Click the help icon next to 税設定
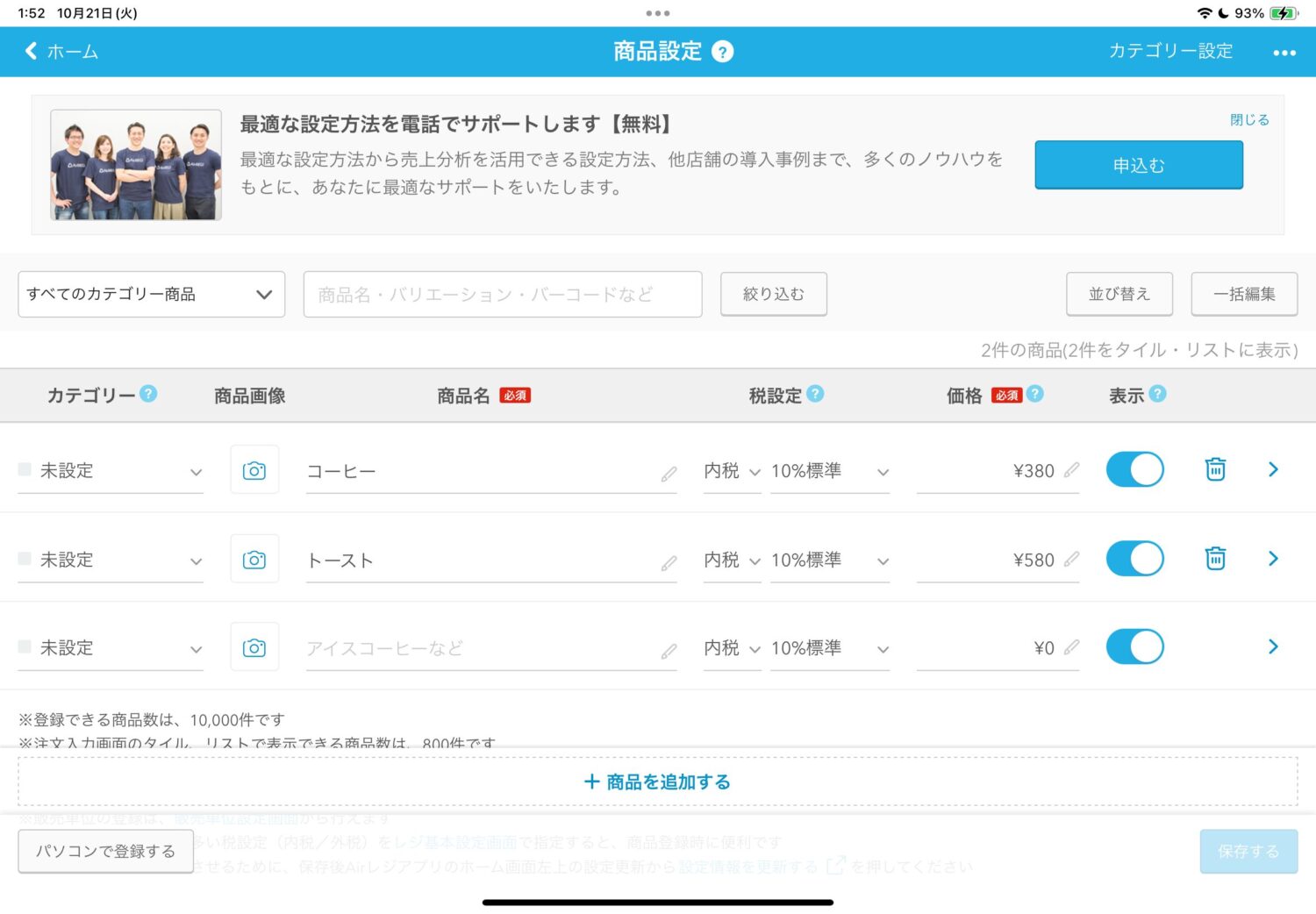This screenshot has height=914, width=1316. [x=815, y=394]
